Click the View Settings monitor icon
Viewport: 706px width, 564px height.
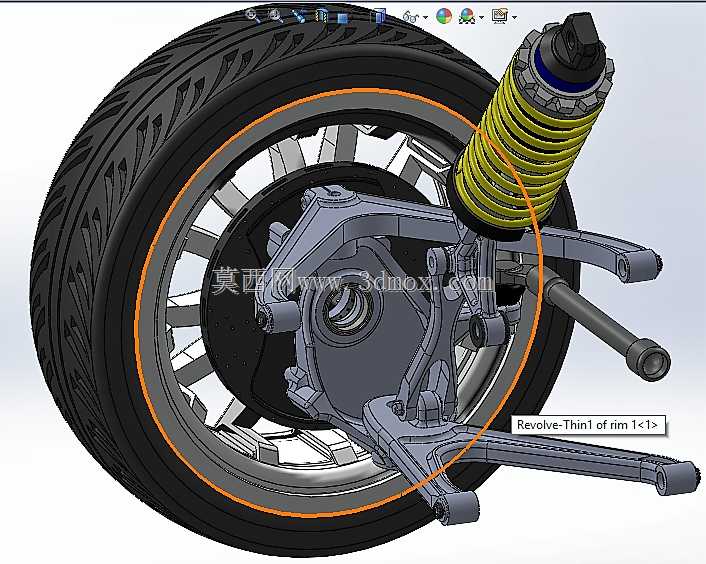pos(500,17)
